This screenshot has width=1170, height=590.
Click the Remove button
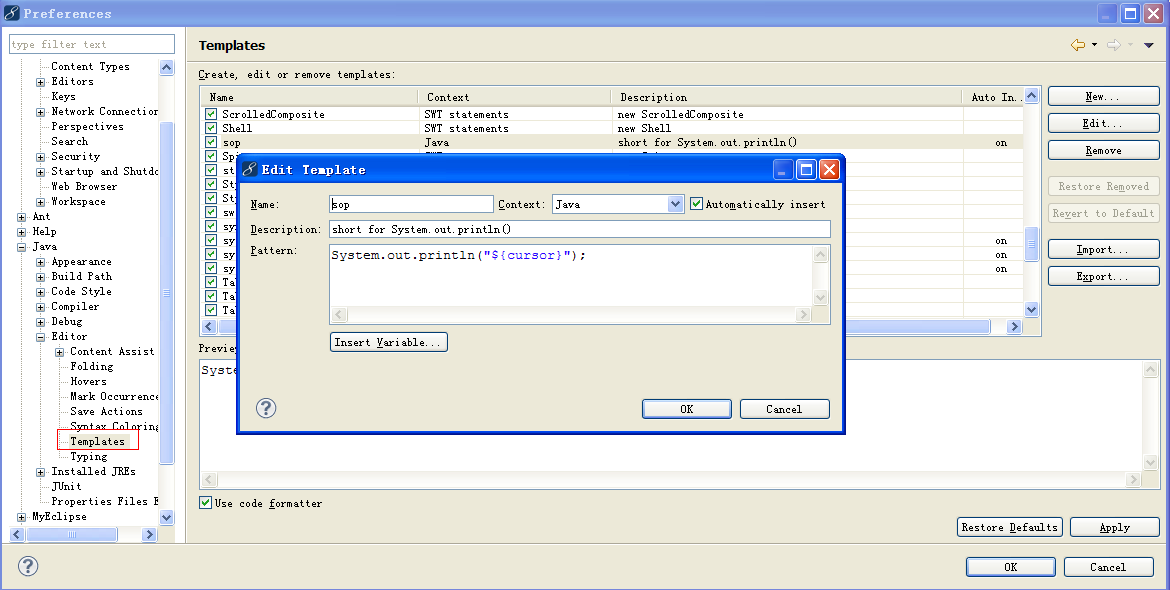point(1104,150)
